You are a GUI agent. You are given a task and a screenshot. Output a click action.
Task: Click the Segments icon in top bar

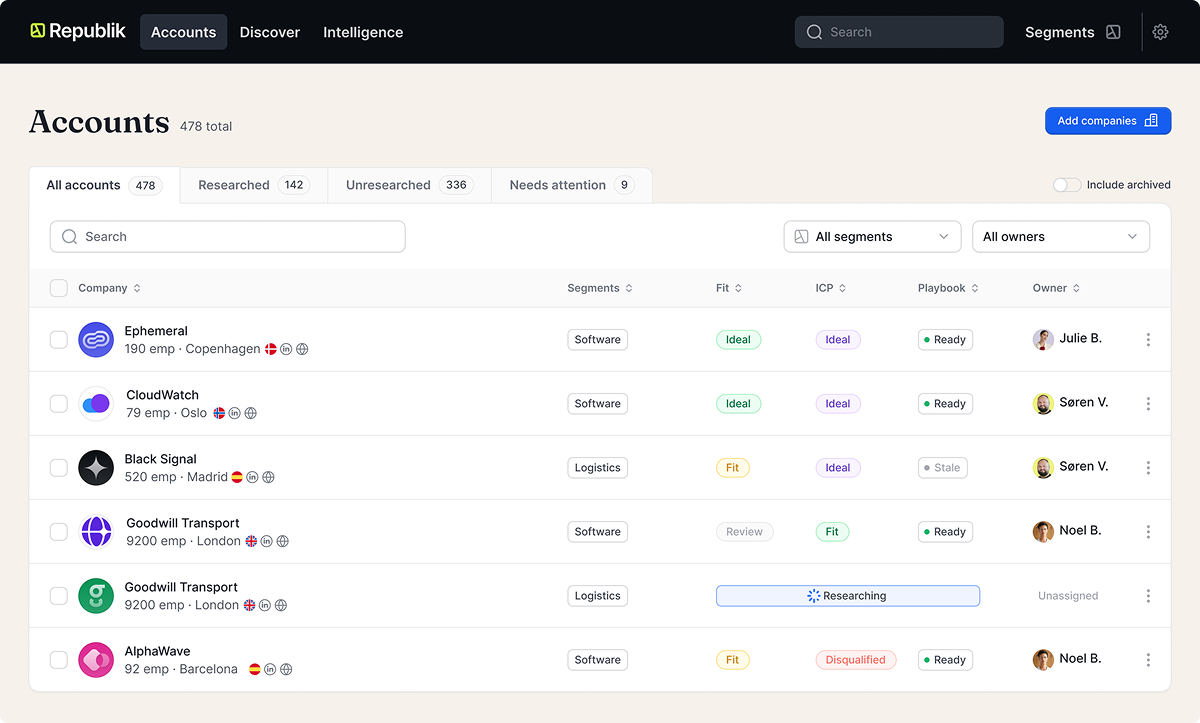[x=1113, y=32]
